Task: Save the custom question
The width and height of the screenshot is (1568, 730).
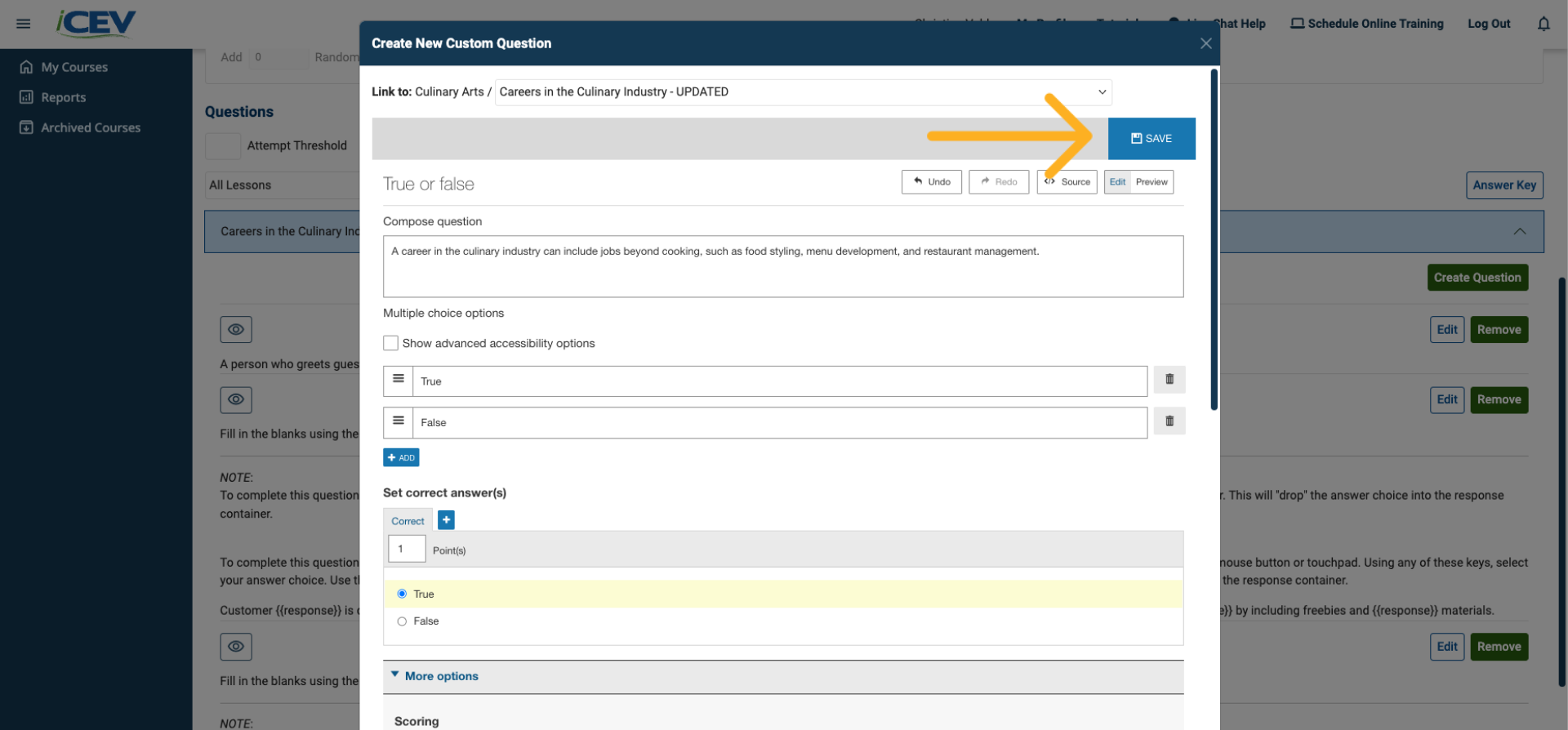Action: click(x=1151, y=139)
